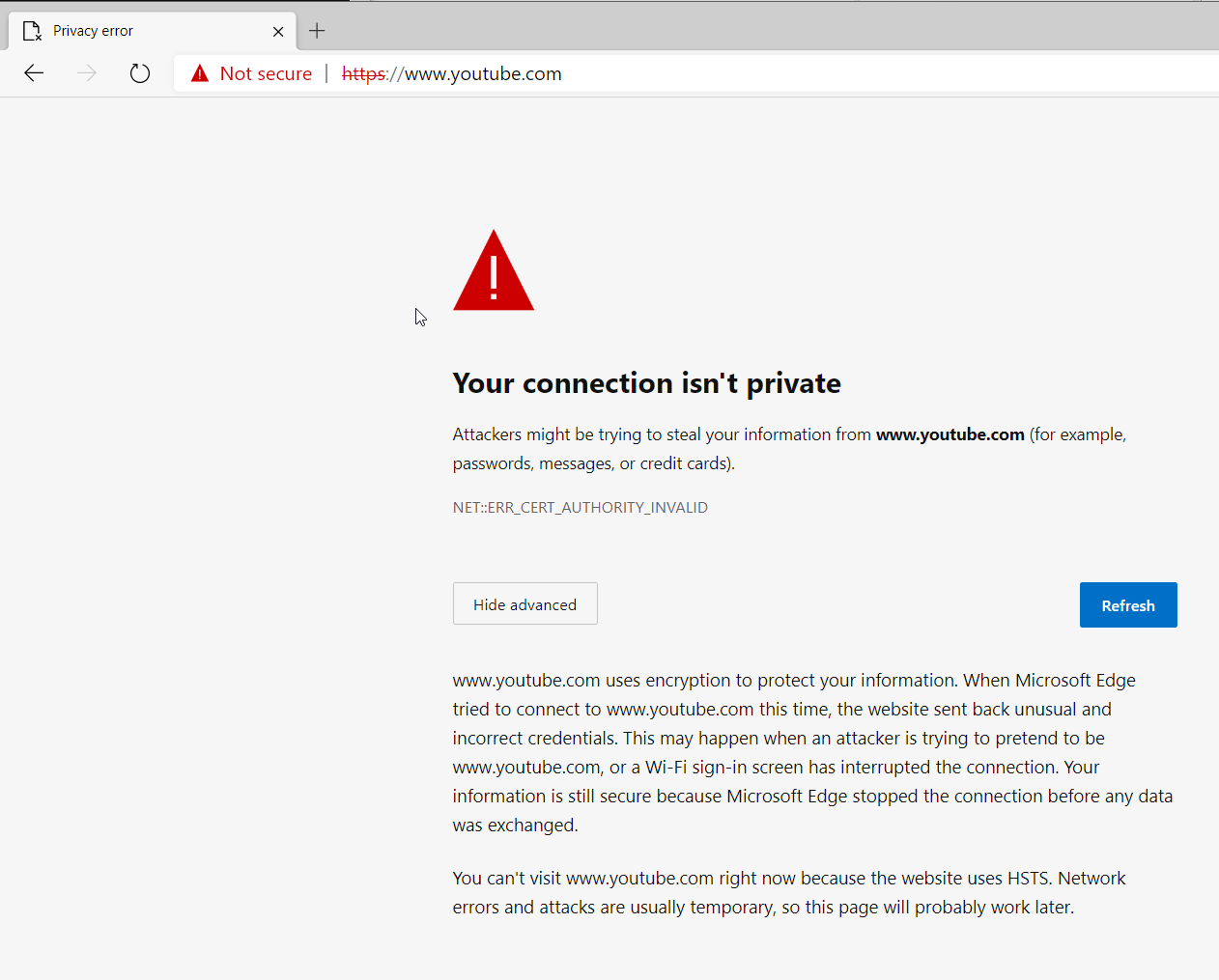Click the Not secure warning icon
Image resolution: width=1219 pixels, height=980 pixels.
click(x=200, y=73)
